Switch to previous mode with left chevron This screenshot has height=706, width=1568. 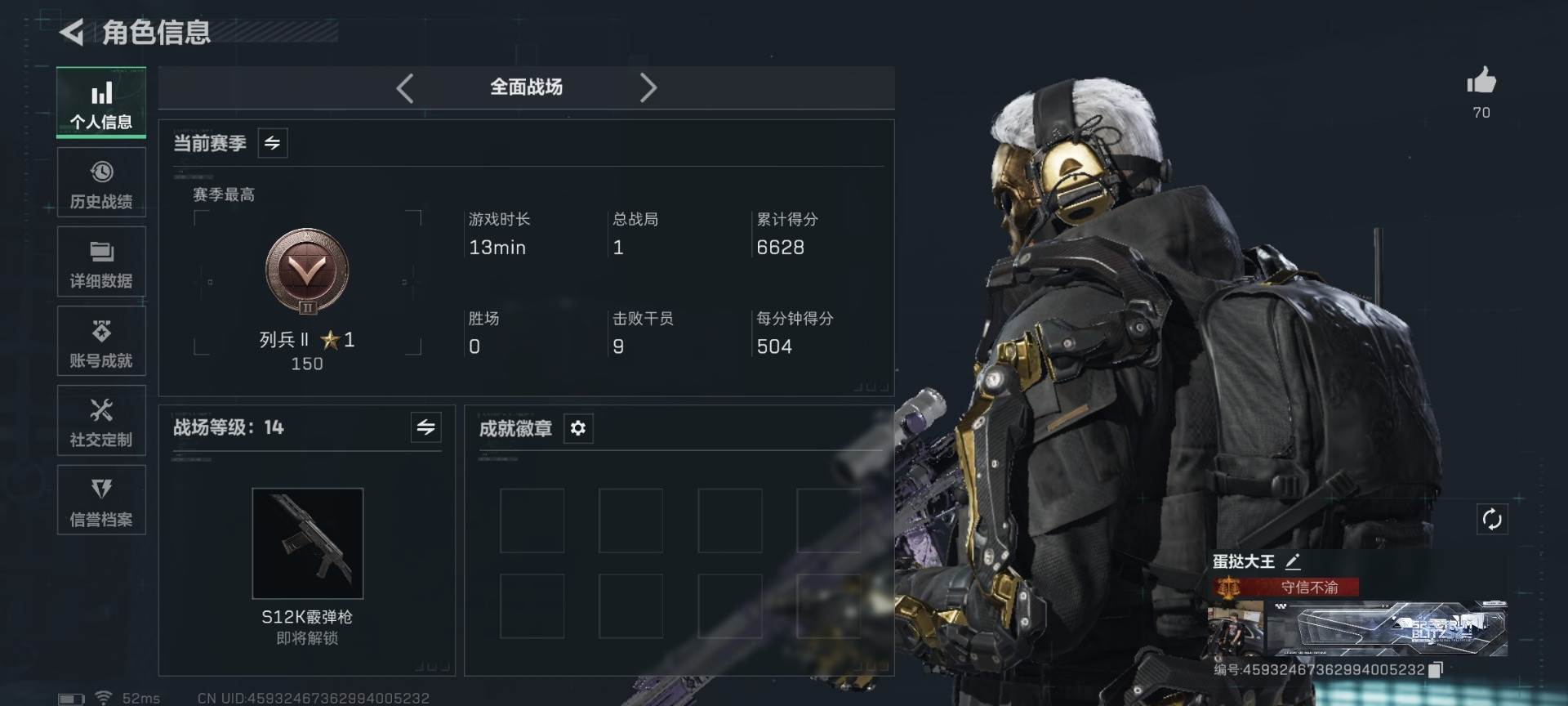405,87
